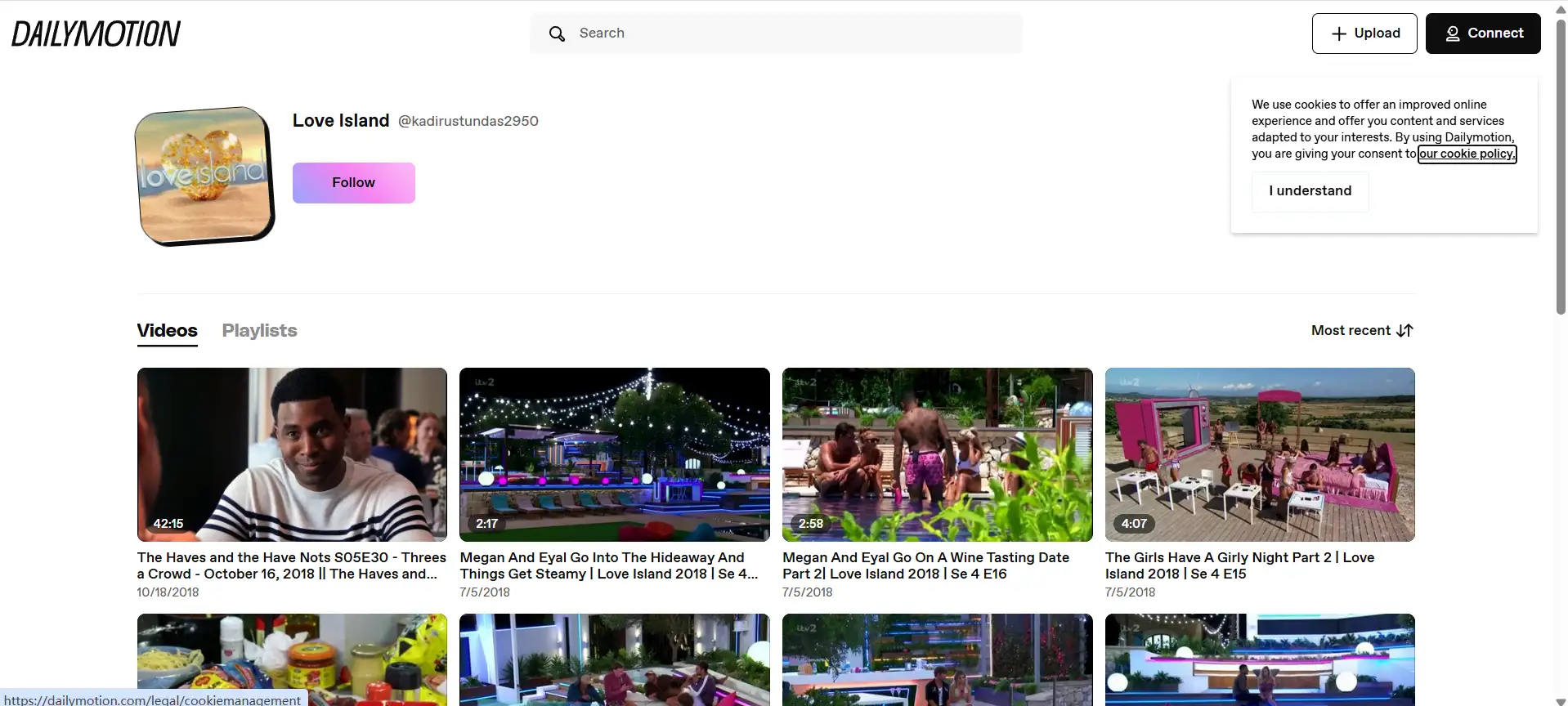Viewport: 1568px width, 706px height.
Task: Click the Connect button
Action: click(1483, 34)
